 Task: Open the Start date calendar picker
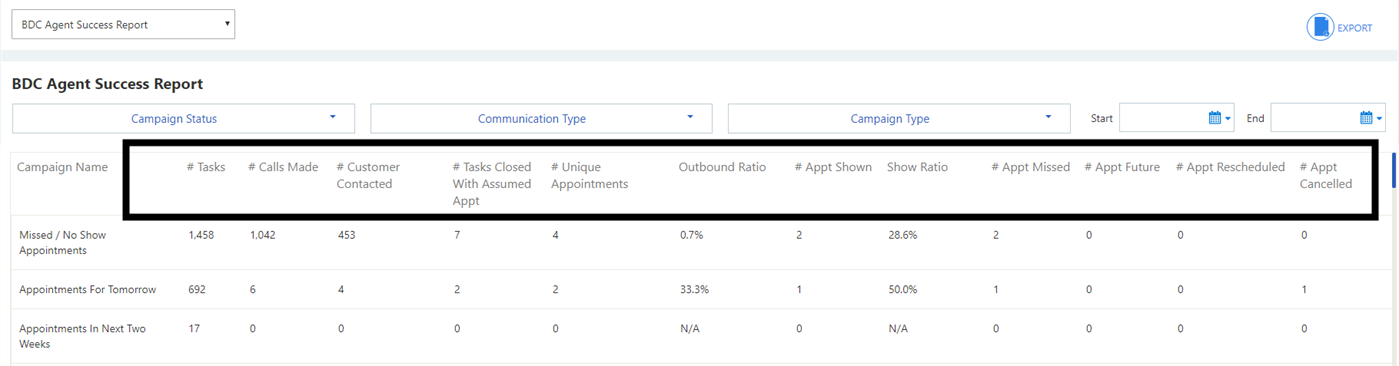1221,118
